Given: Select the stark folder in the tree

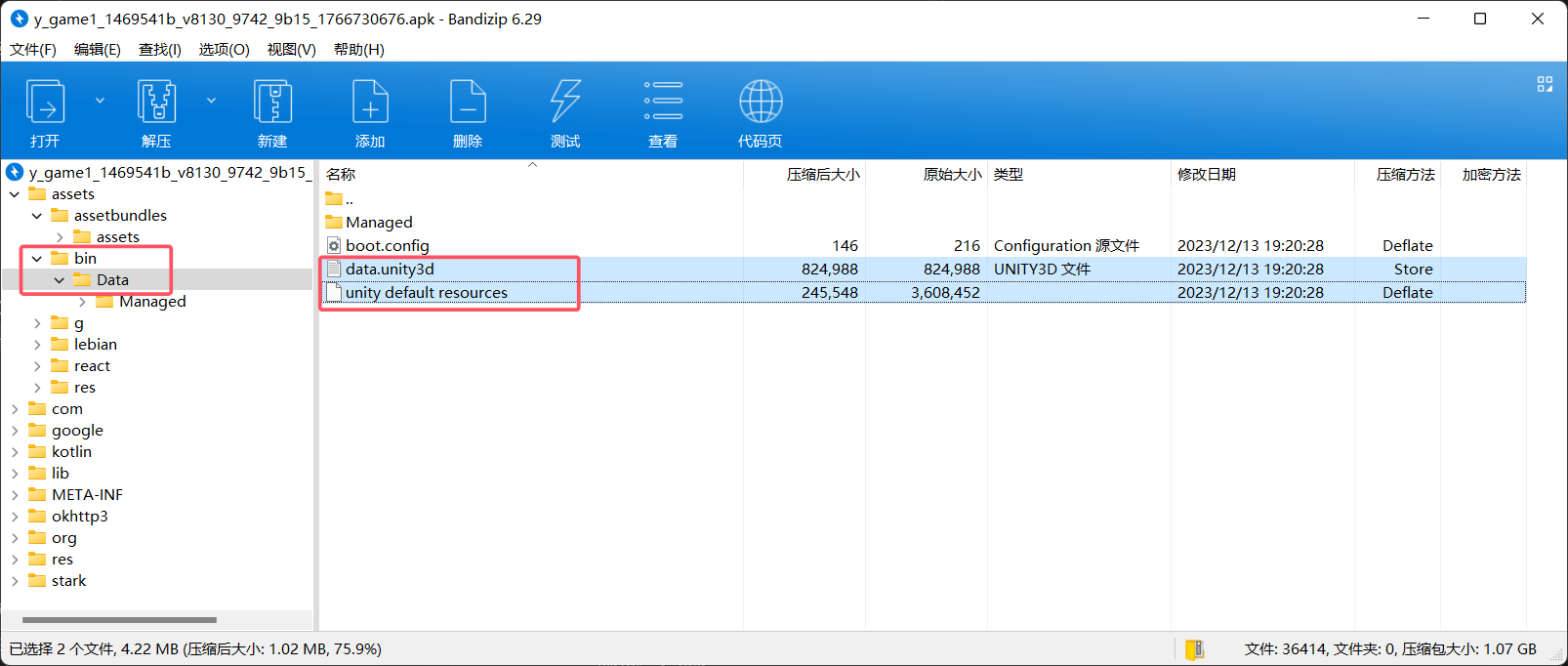Looking at the screenshot, I should point(68,581).
